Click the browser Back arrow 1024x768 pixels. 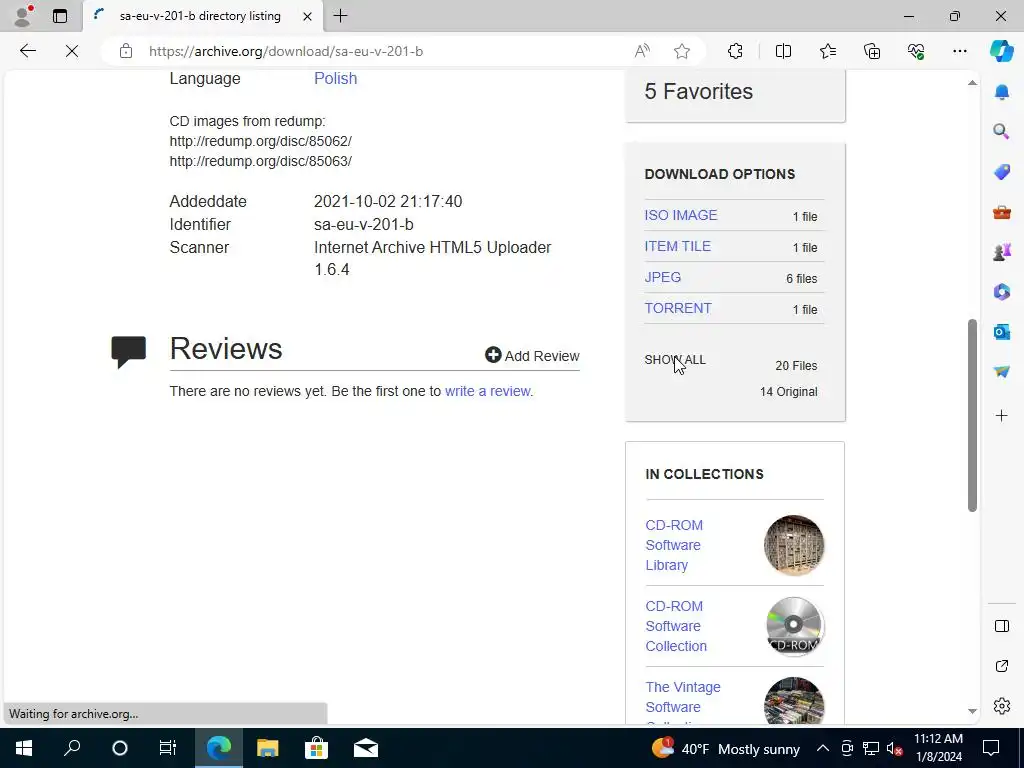pos(27,51)
